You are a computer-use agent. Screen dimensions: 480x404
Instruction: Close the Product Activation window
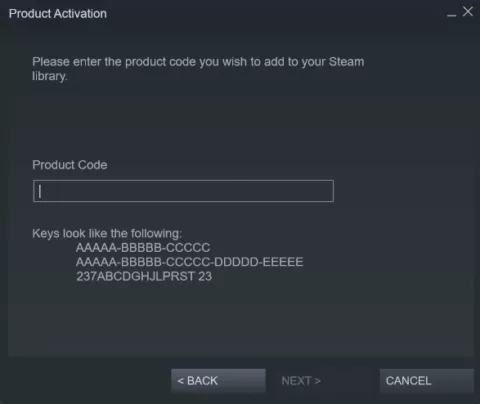click(x=468, y=12)
